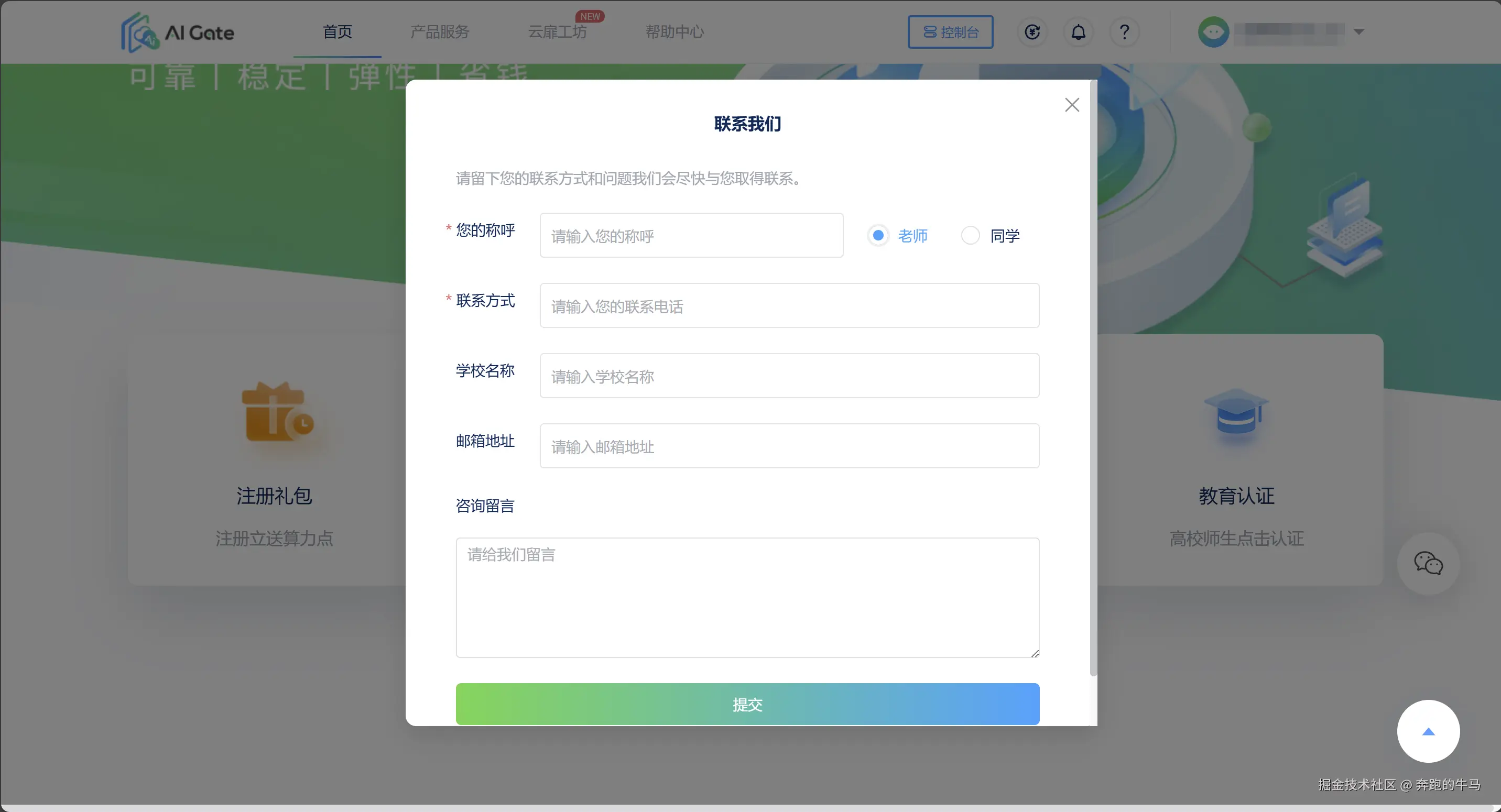Open notifications via the bell icon
The width and height of the screenshot is (1501, 812).
[x=1078, y=32]
